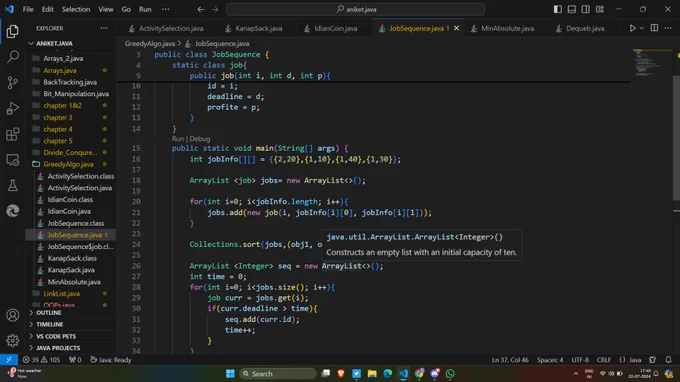Viewport: 680px width, 382px height.
Task: Open the Search view in activity bar
Action: 13,56
